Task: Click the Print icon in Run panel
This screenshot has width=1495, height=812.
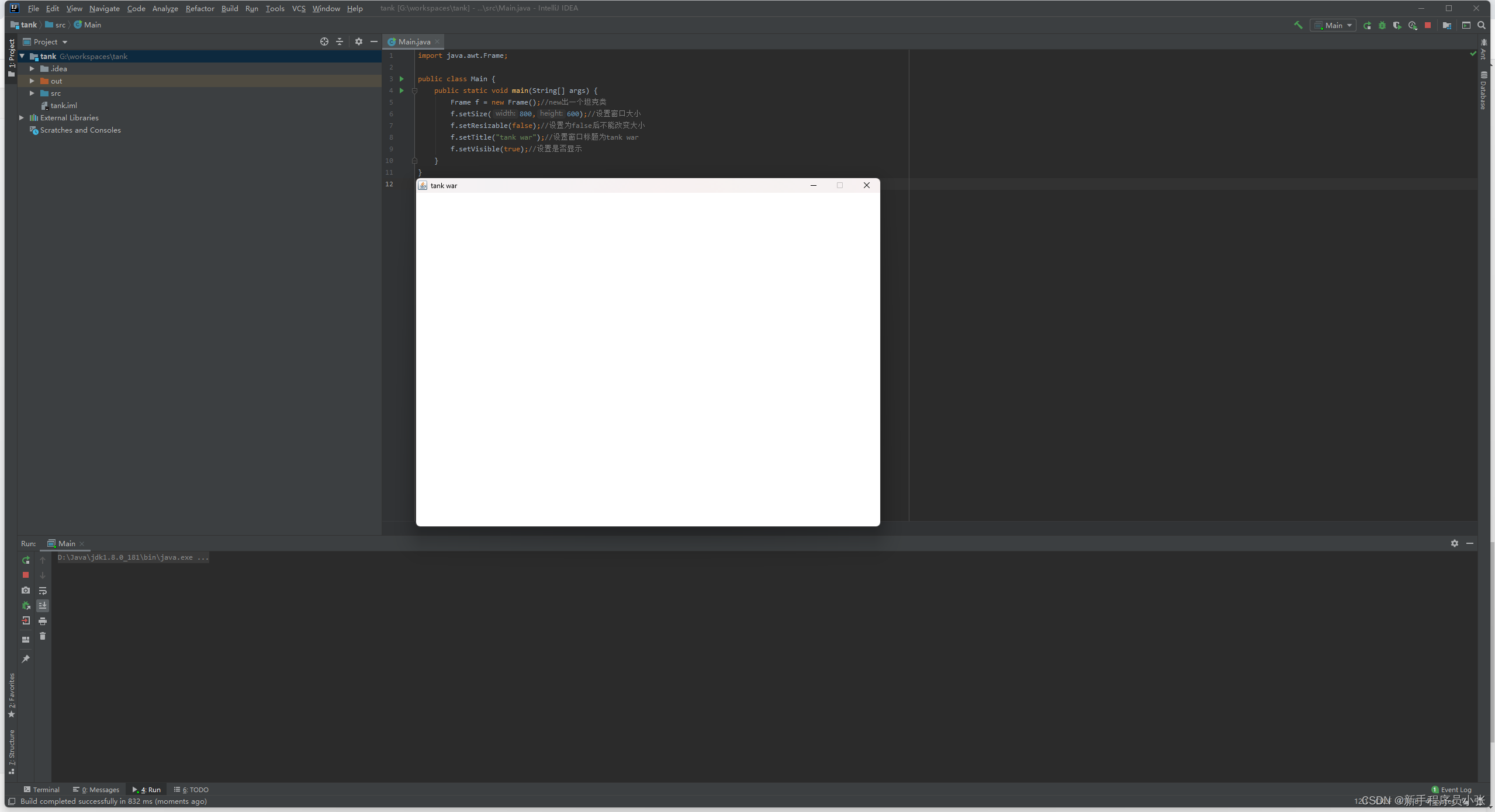Action: (x=43, y=621)
